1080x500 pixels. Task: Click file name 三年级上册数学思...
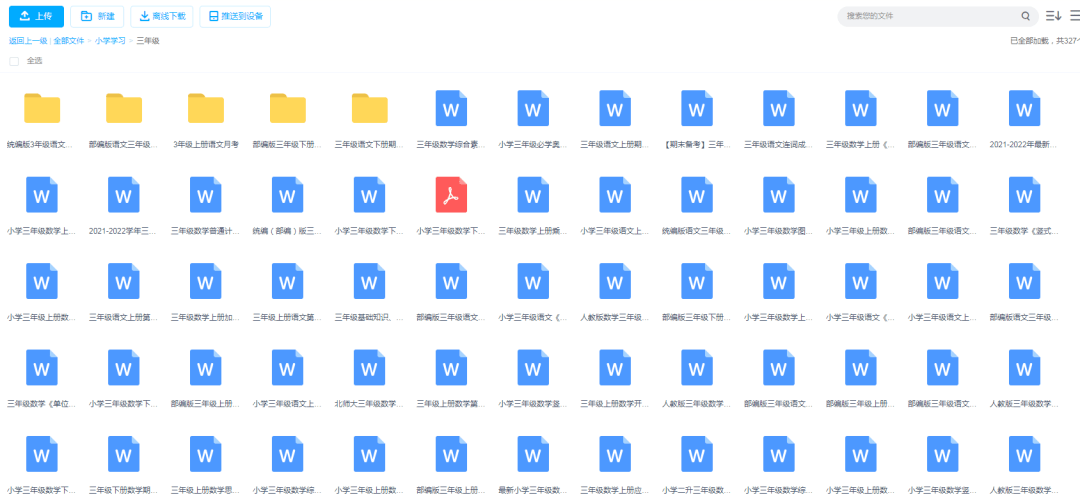pyautogui.click(x=205, y=490)
